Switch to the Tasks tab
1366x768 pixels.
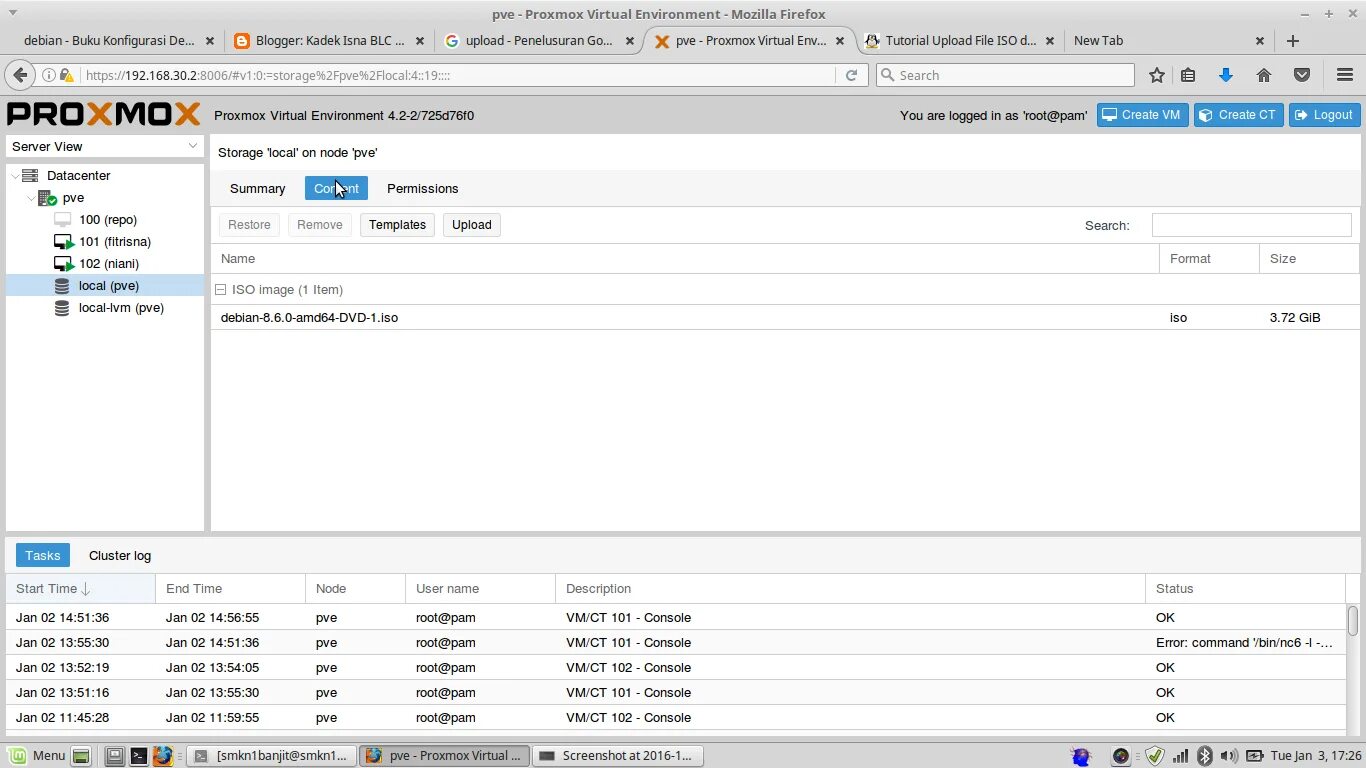pyautogui.click(x=43, y=556)
